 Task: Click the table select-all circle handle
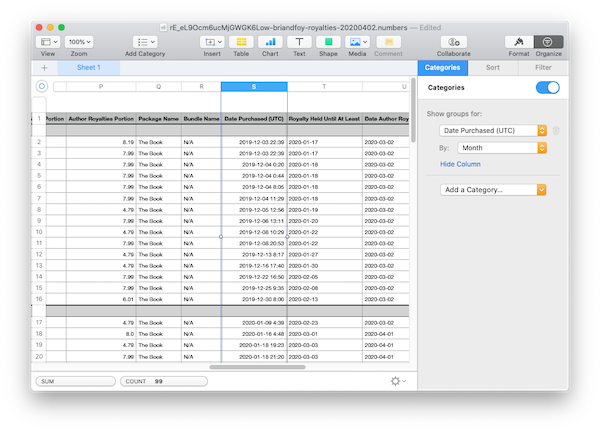42,86
